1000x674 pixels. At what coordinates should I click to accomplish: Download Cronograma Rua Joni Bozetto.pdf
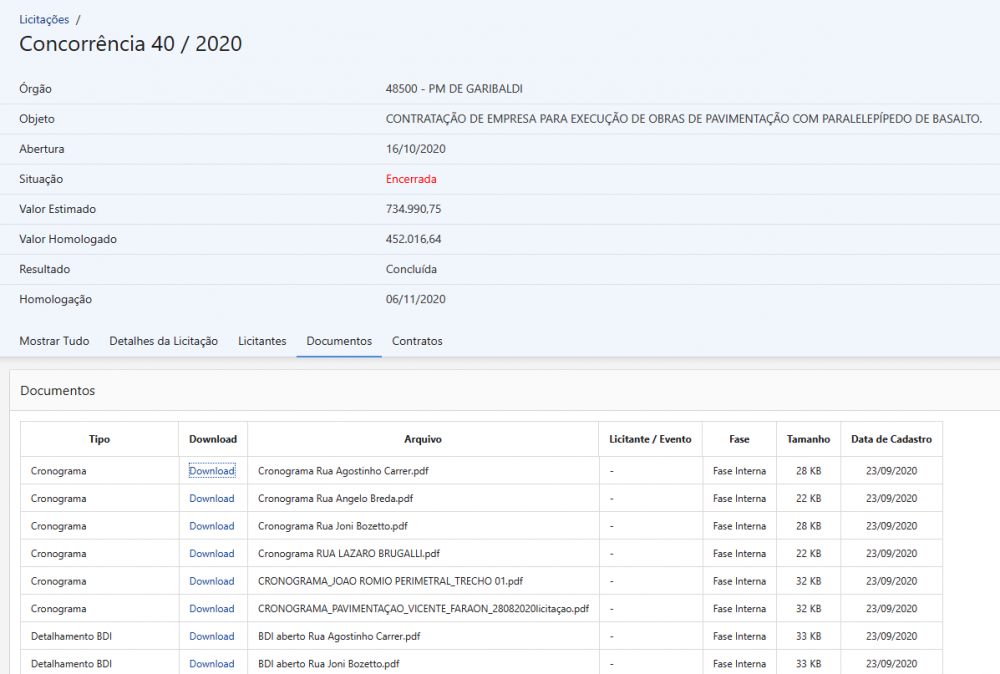[212, 526]
